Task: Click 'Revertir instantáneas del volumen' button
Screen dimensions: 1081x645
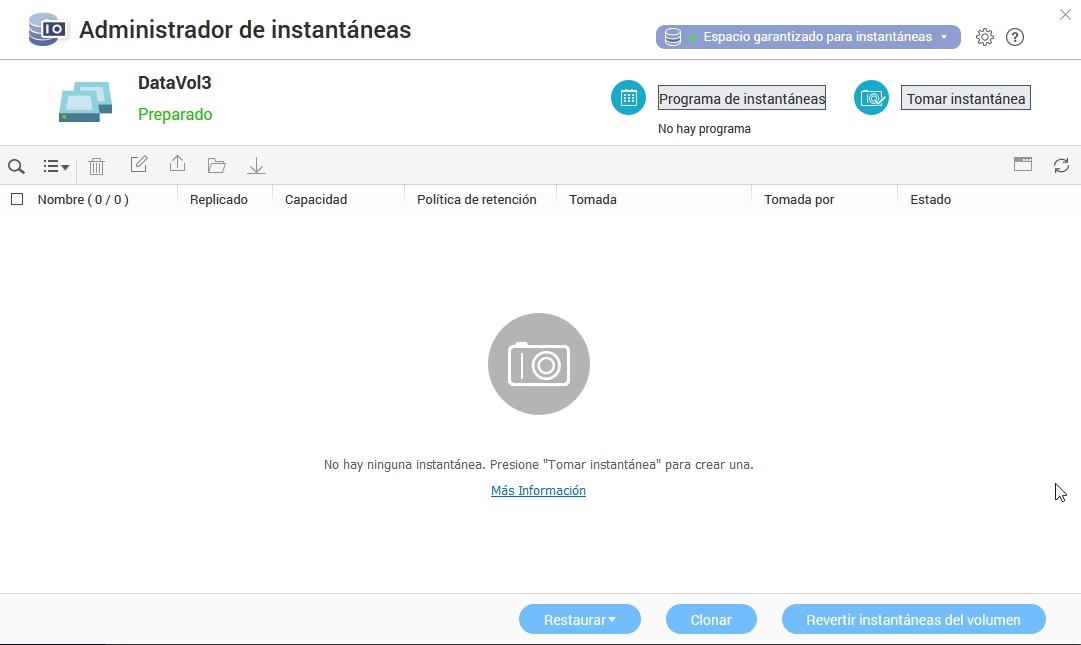Action: 913,620
